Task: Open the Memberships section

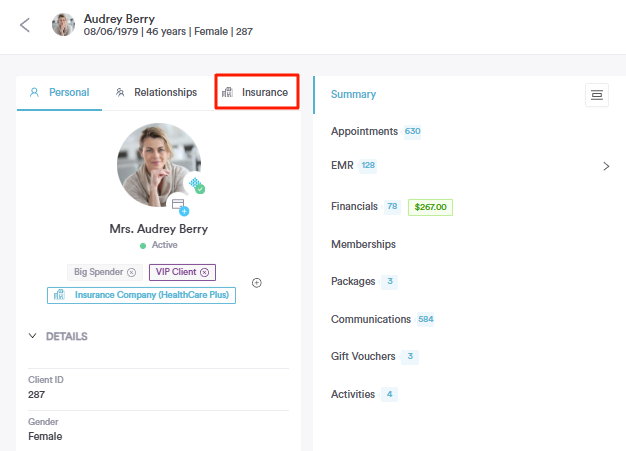Action: click(363, 244)
